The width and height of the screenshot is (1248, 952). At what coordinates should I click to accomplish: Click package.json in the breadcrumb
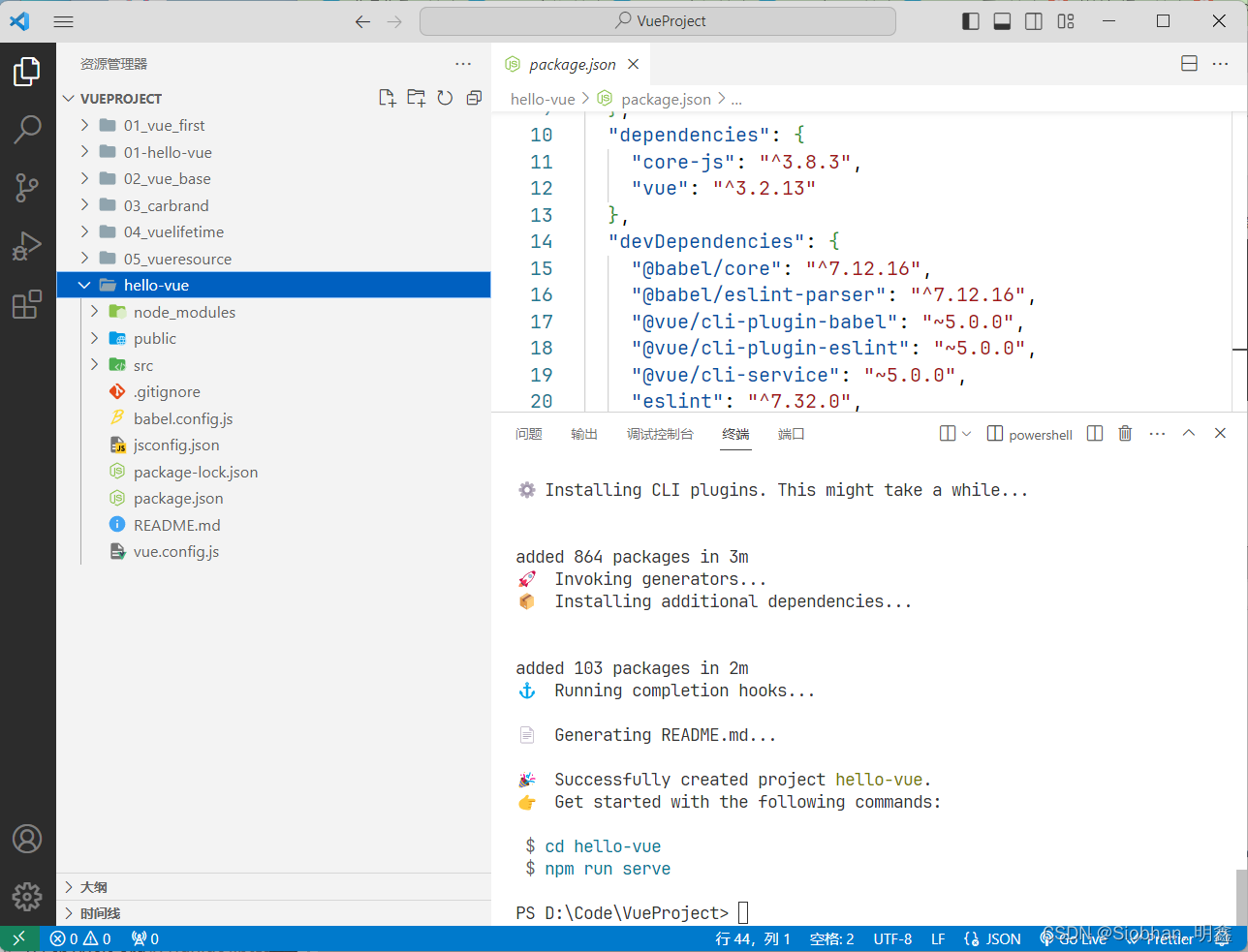point(666,99)
